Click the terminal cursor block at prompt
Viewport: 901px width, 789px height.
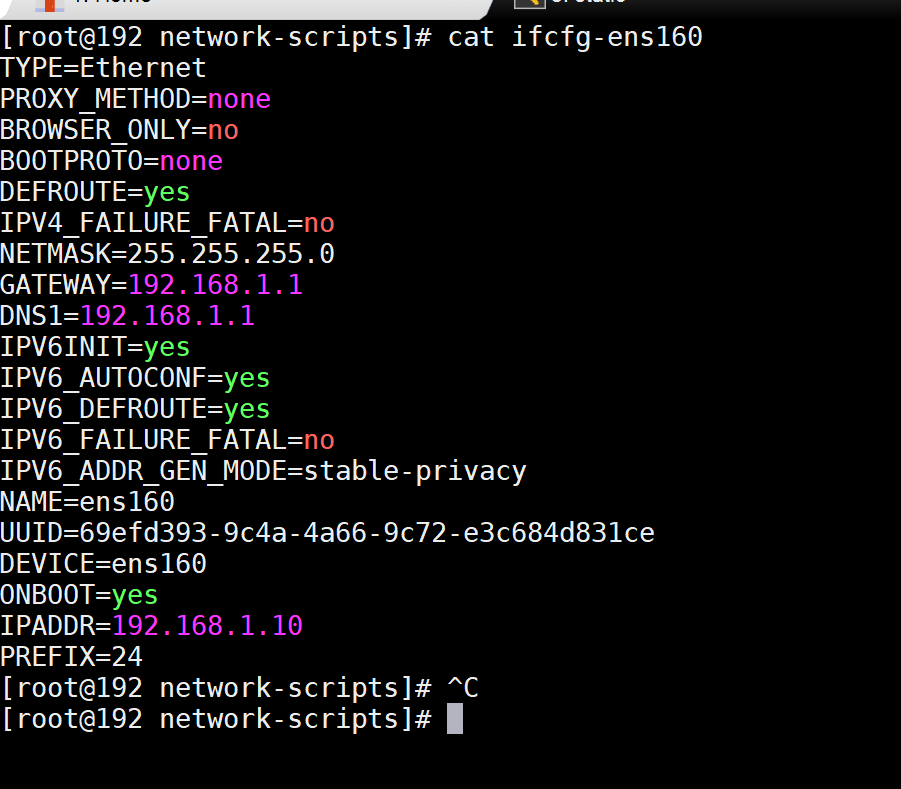pyautogui.click(x=455, y=718)
